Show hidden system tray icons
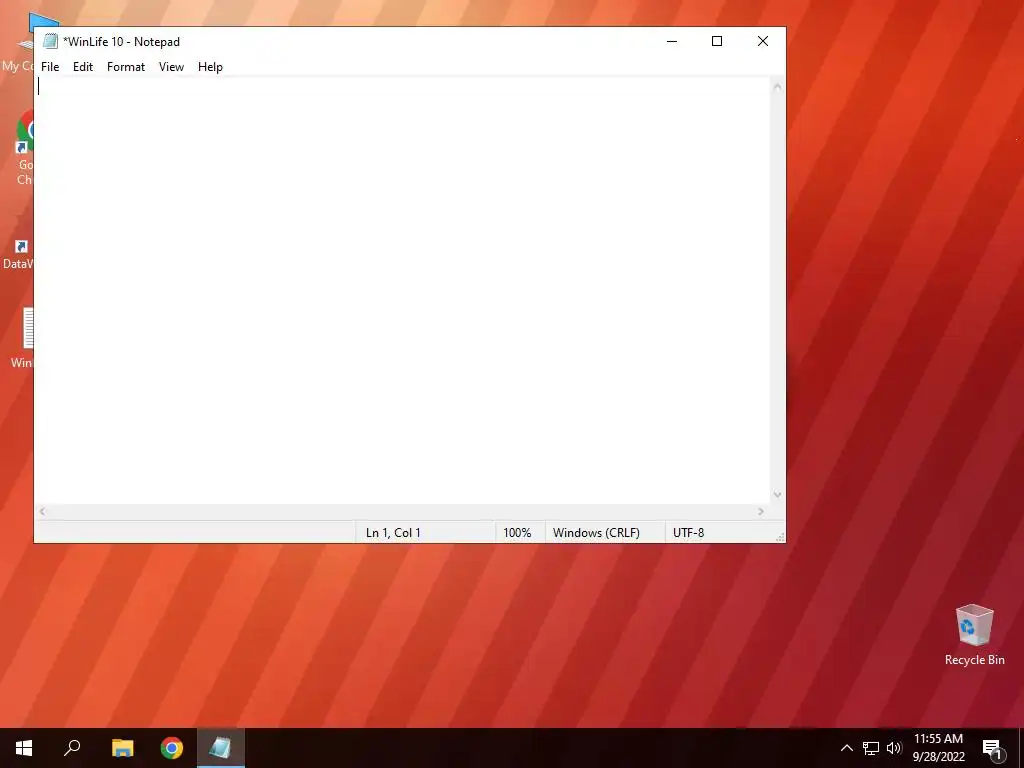1024x768 pixels. coord(846,748)
